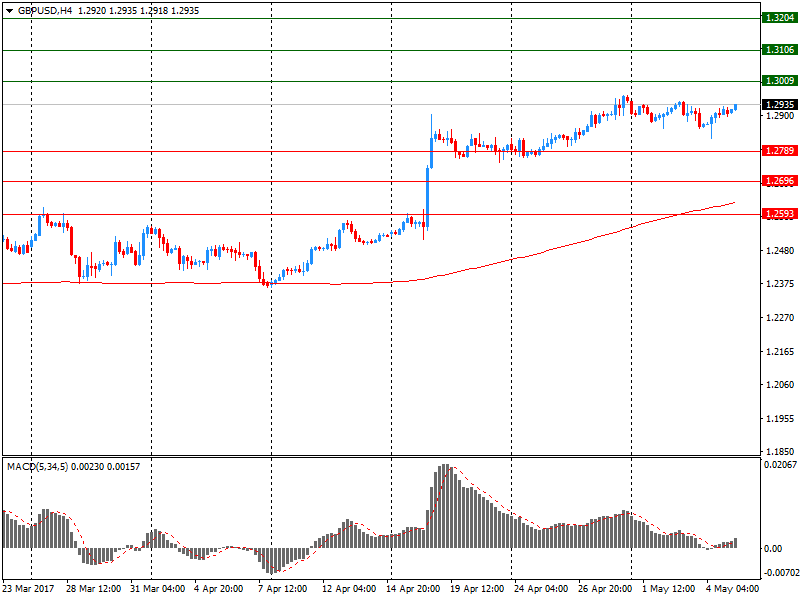Screen dimensions: 800x600
Task: Select the 26 Apr 20:00 time label
Action: click(605, 589)
